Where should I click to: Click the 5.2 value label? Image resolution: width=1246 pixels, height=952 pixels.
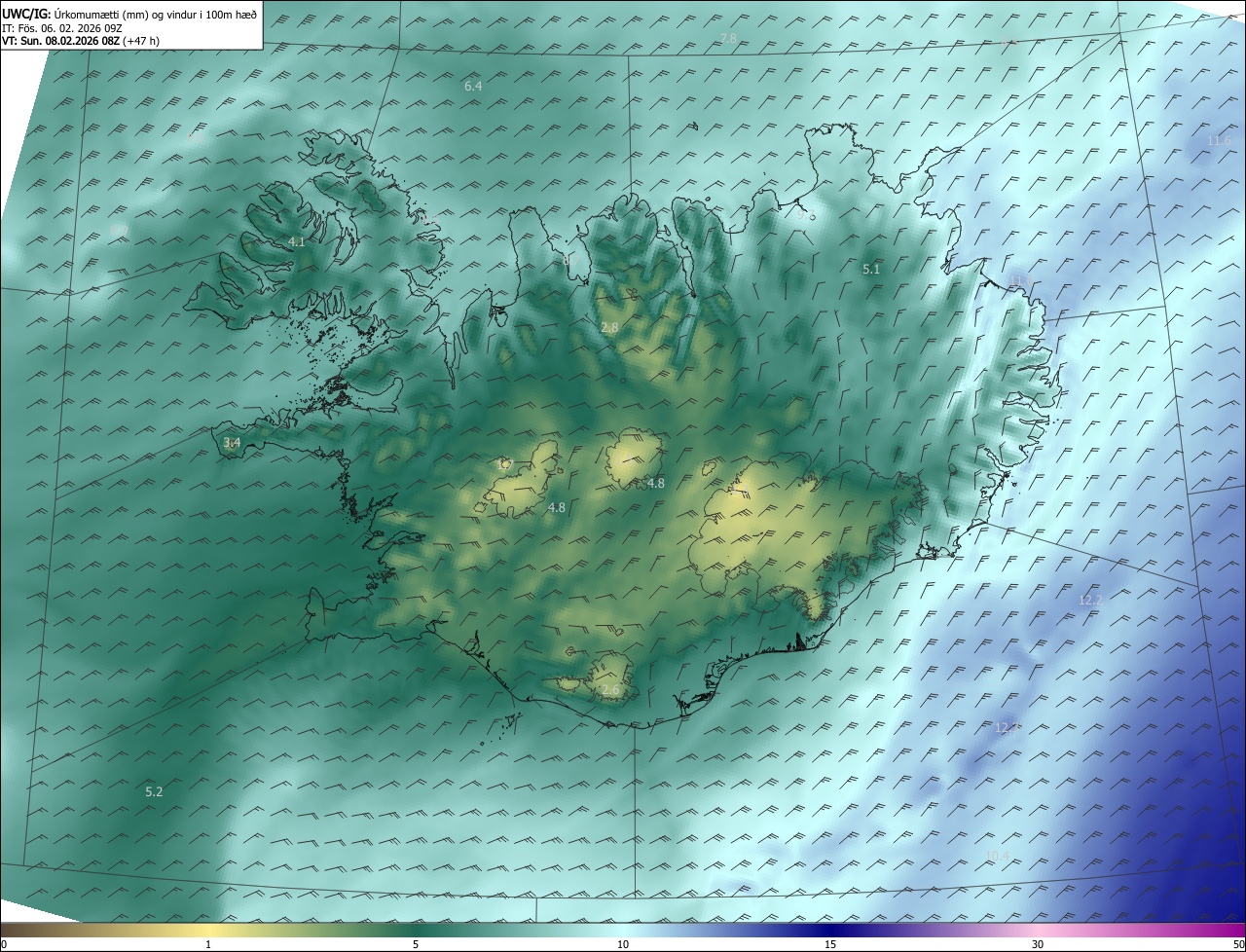coord(154,792)
